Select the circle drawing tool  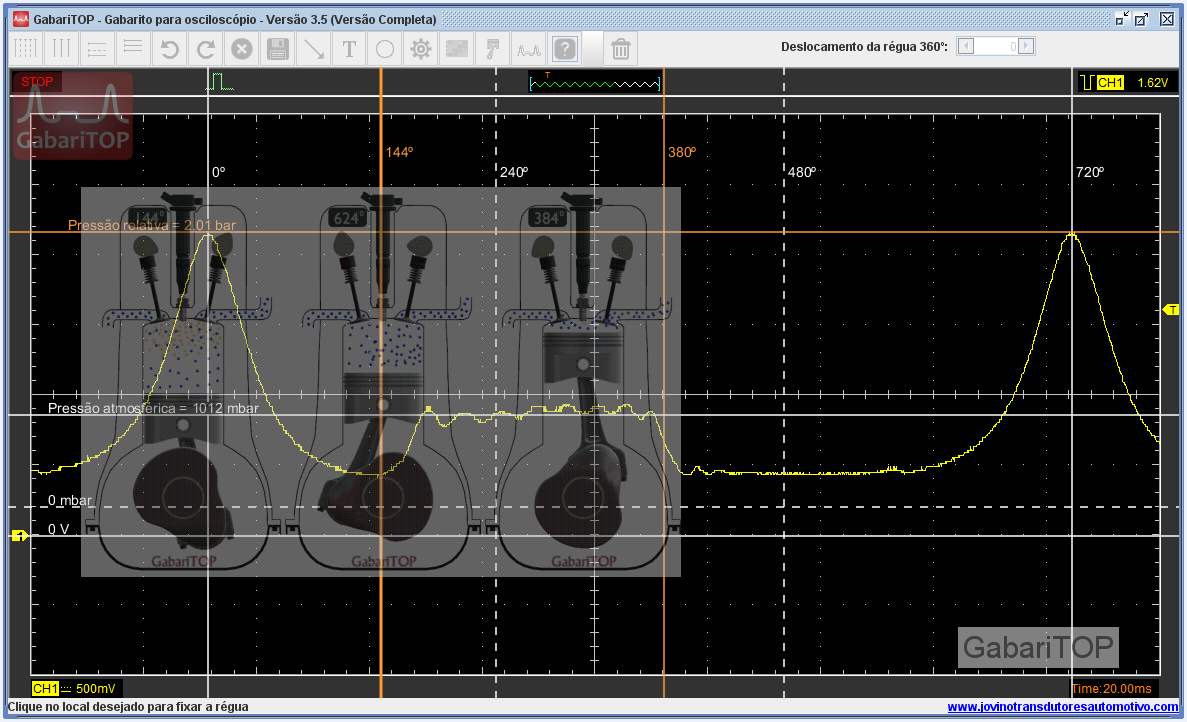pyautogui.click(x=385, y=49)
